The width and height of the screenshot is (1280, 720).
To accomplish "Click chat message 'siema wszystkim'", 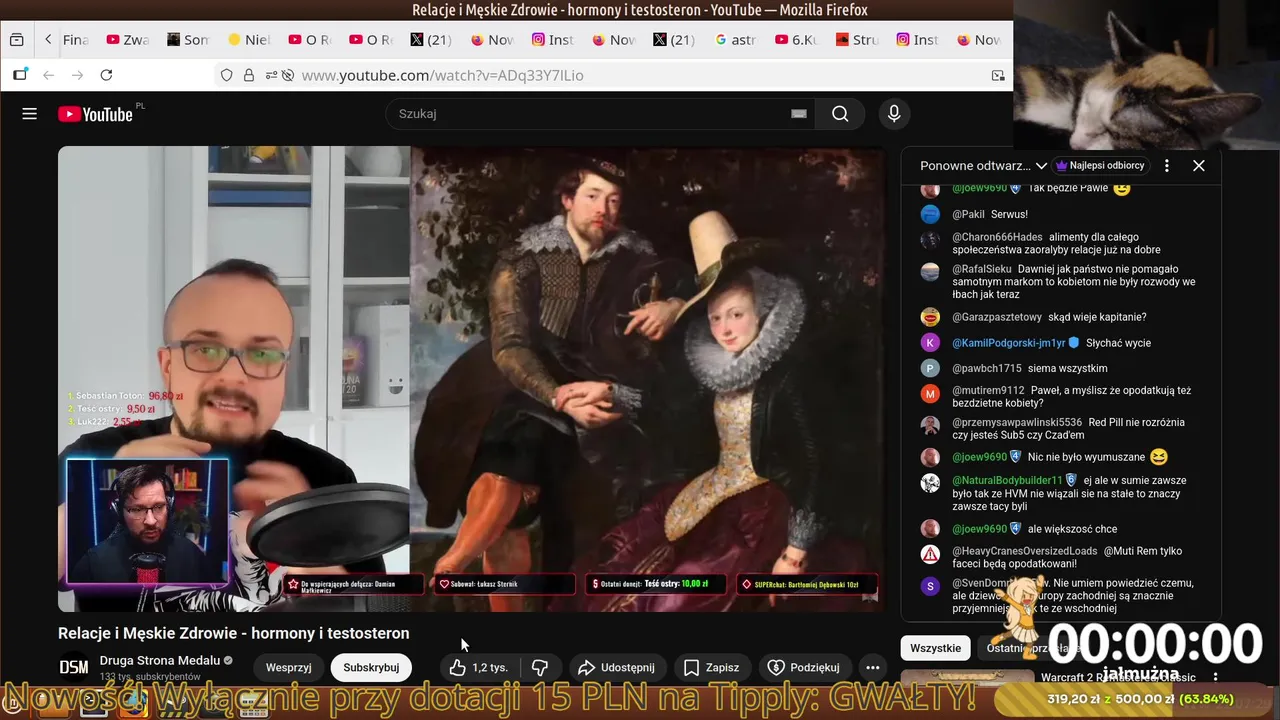I will pos(1067,368).
